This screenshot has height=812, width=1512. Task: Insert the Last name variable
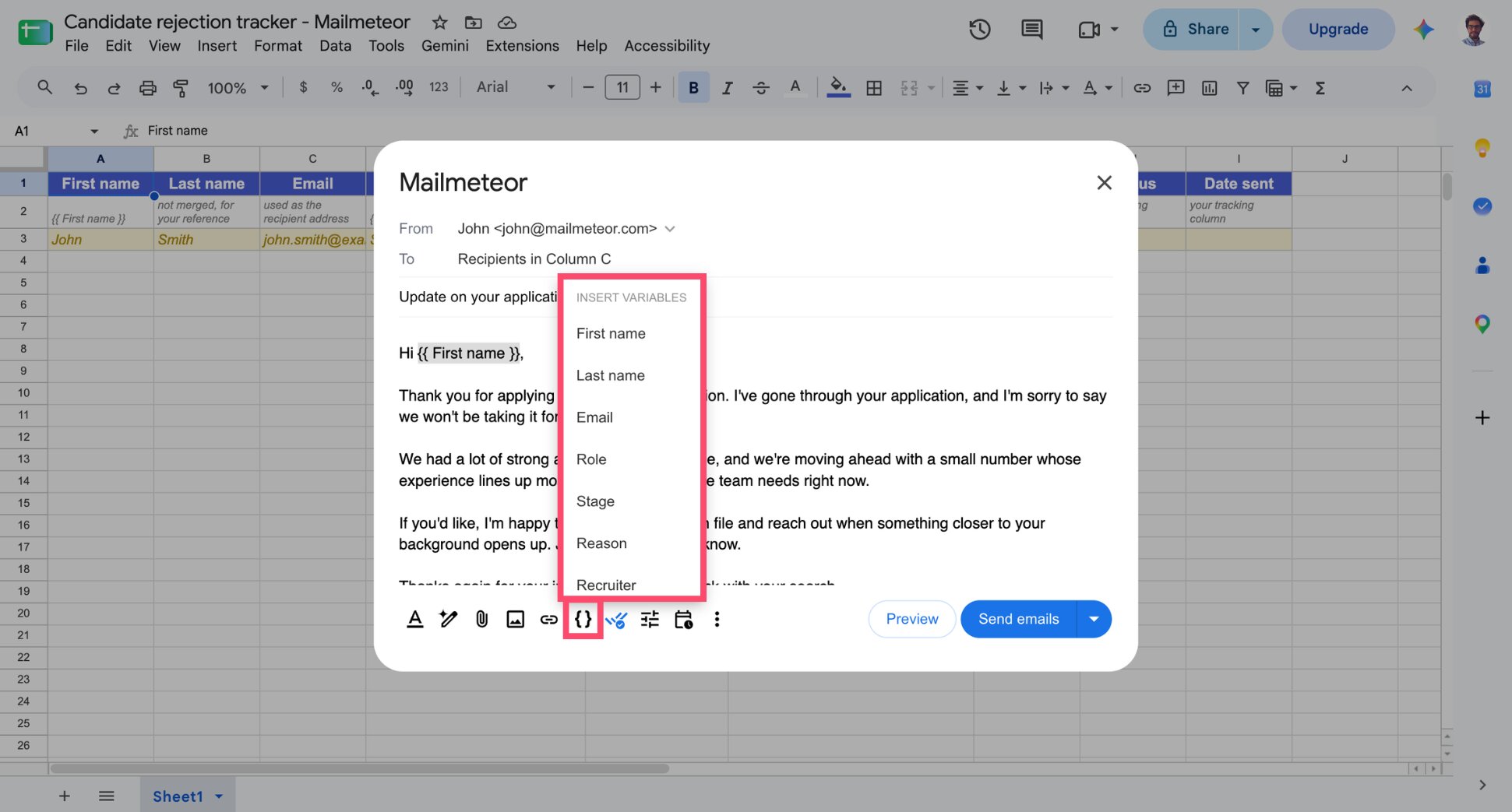pyautogui.click(x=611, y=375)
